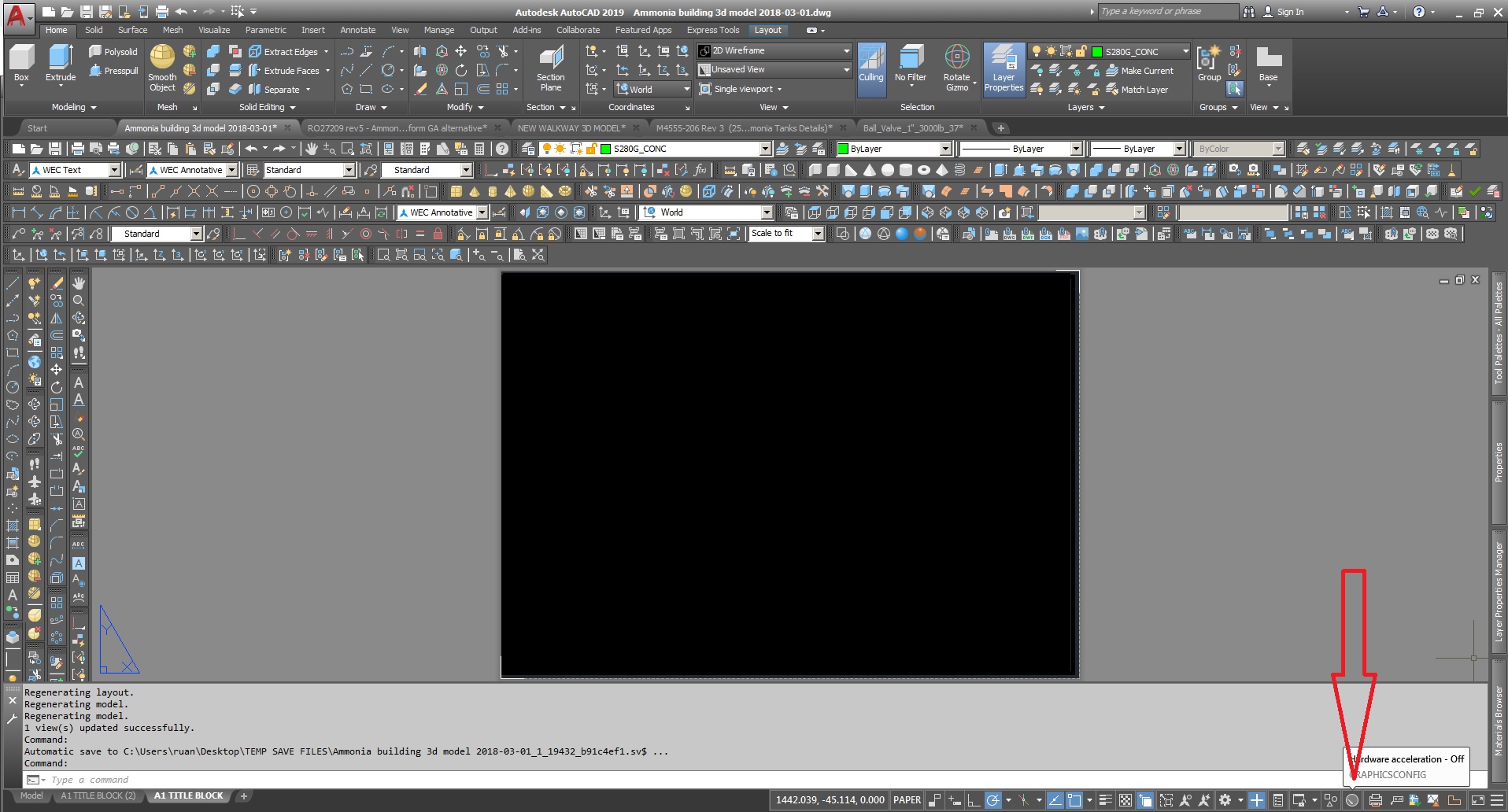This screenshot has width=1508, height=812.
Task: Toggle Annotation Monitor plus icon
Action: click(x=1257, y=800)
